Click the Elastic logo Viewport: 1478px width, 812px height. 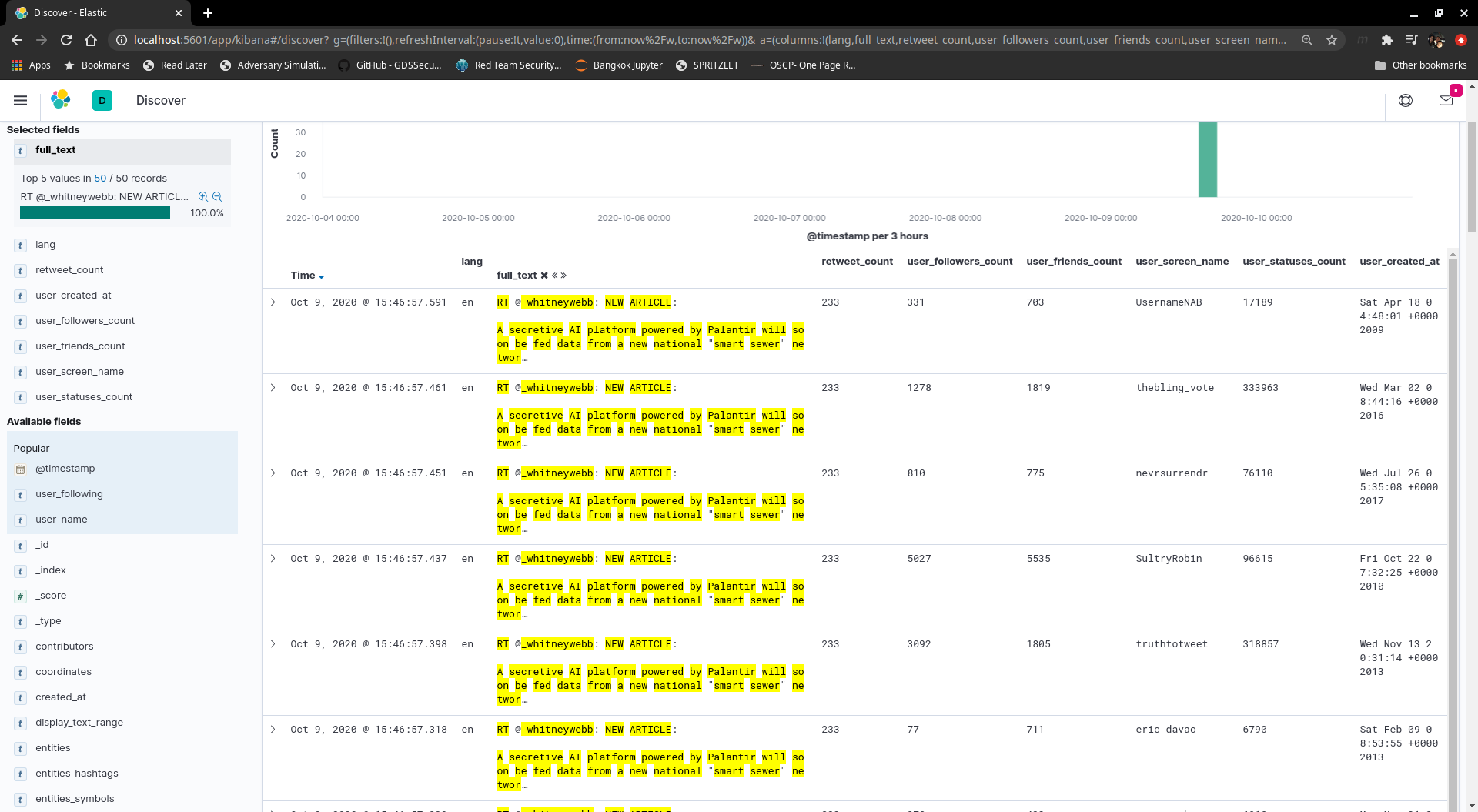point(61,100)
